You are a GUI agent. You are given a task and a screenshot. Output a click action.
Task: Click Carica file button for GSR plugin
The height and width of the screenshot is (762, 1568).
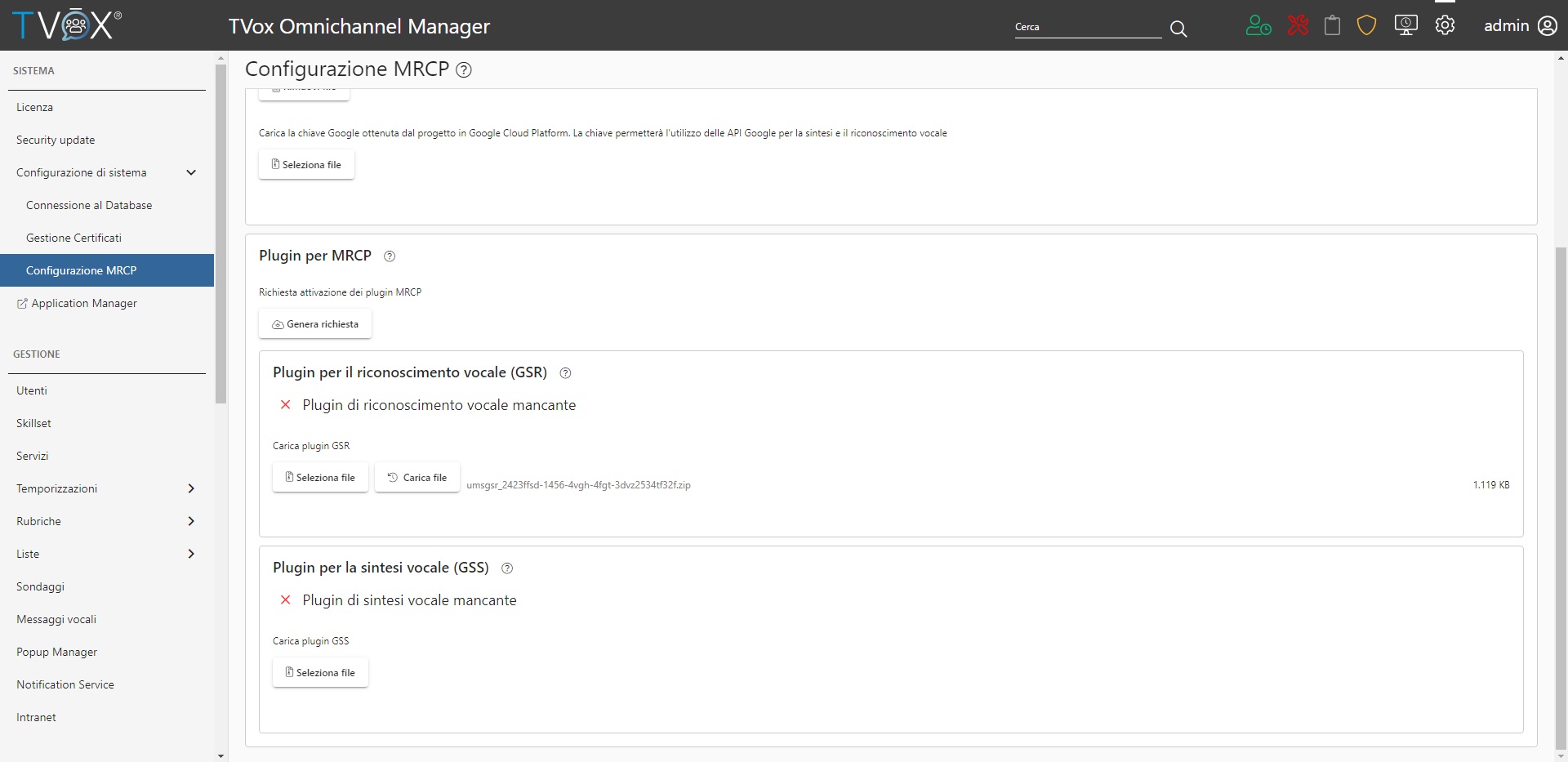pyautogui.click(x=417, y=478)
